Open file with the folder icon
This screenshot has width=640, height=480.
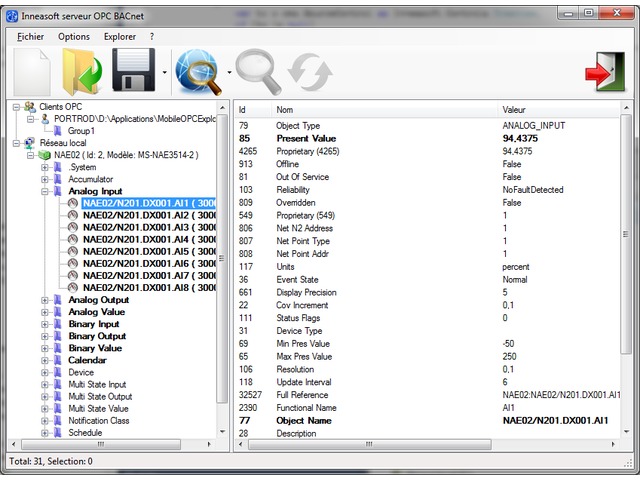[81, 71]
